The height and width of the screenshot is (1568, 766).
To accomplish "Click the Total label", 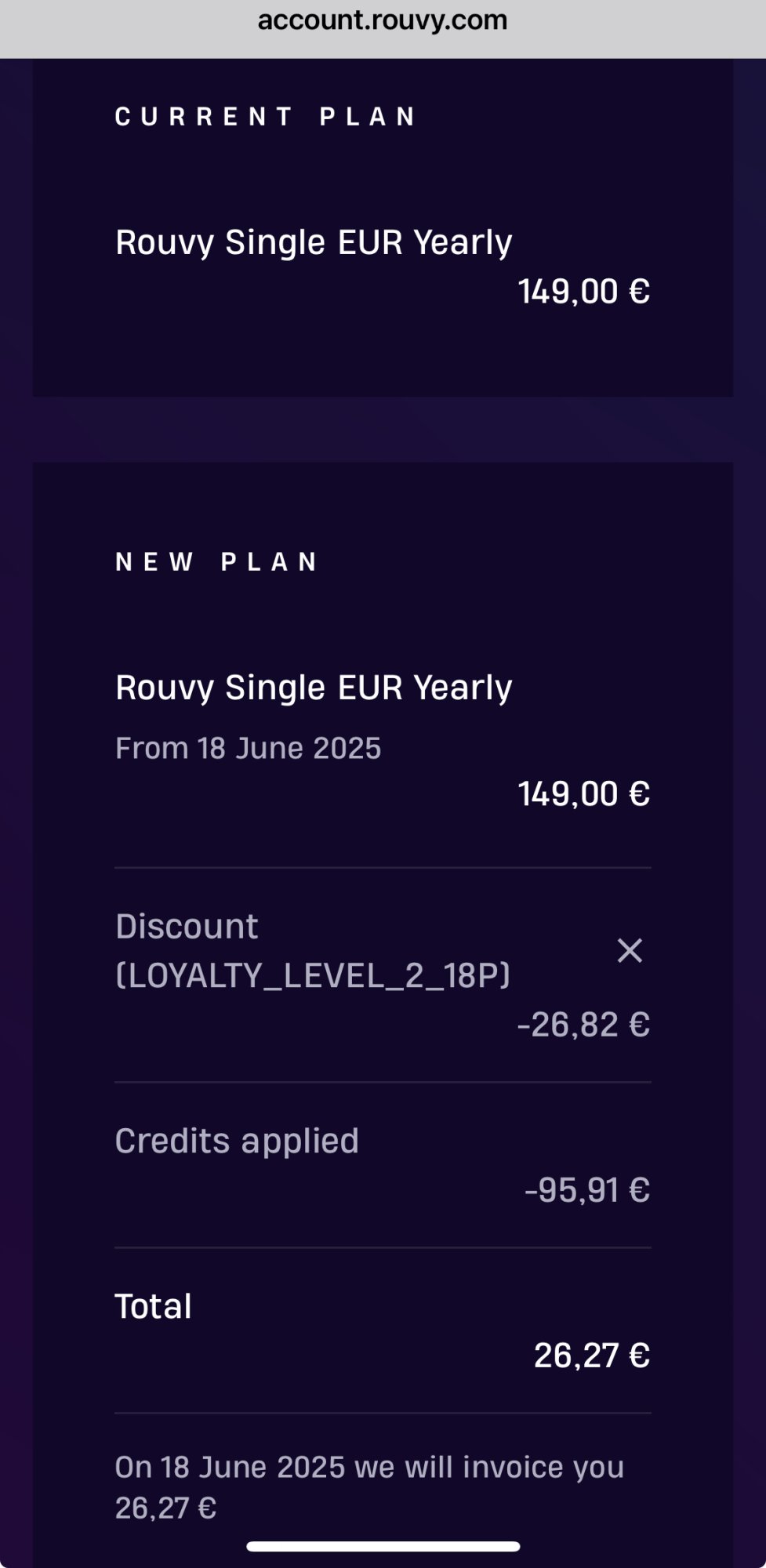I will (154, 1306).
